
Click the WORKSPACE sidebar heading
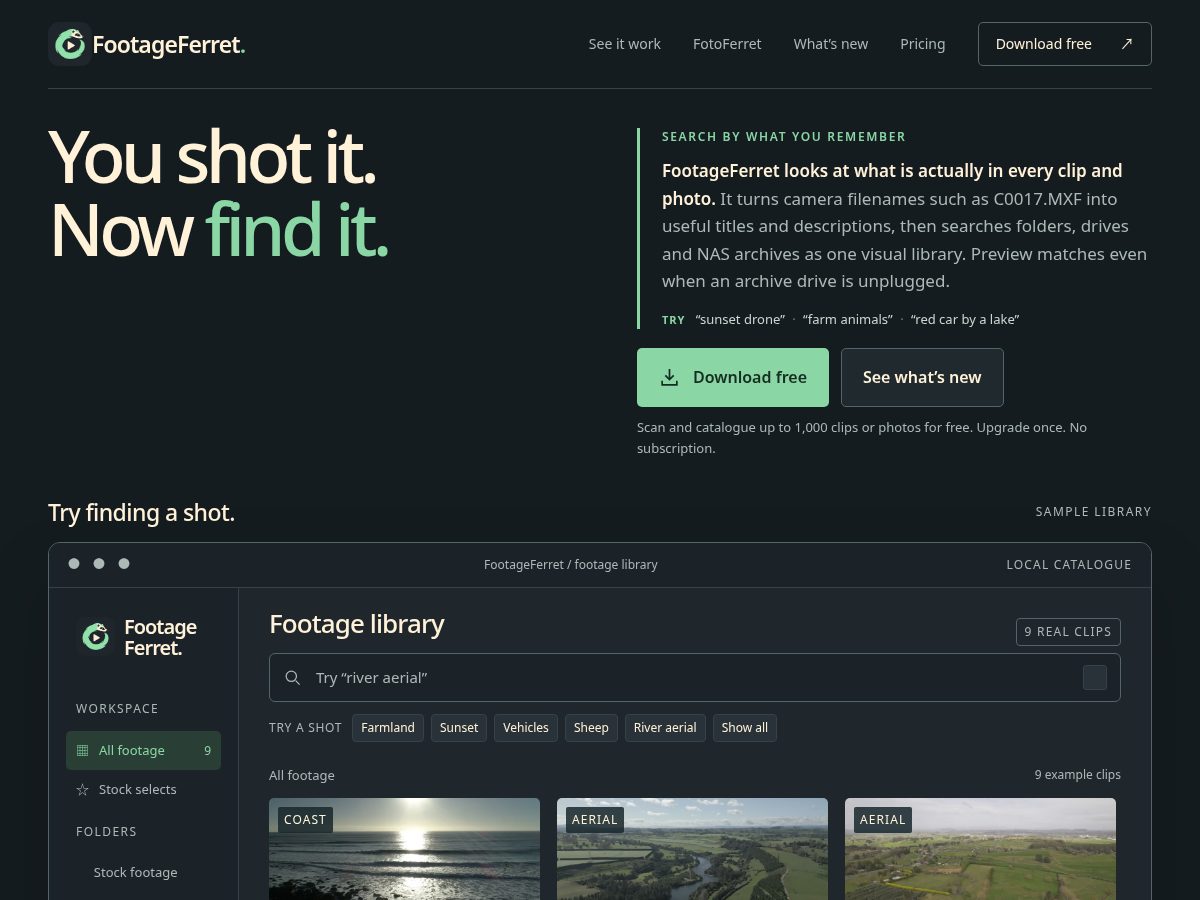tap(117, 709)
